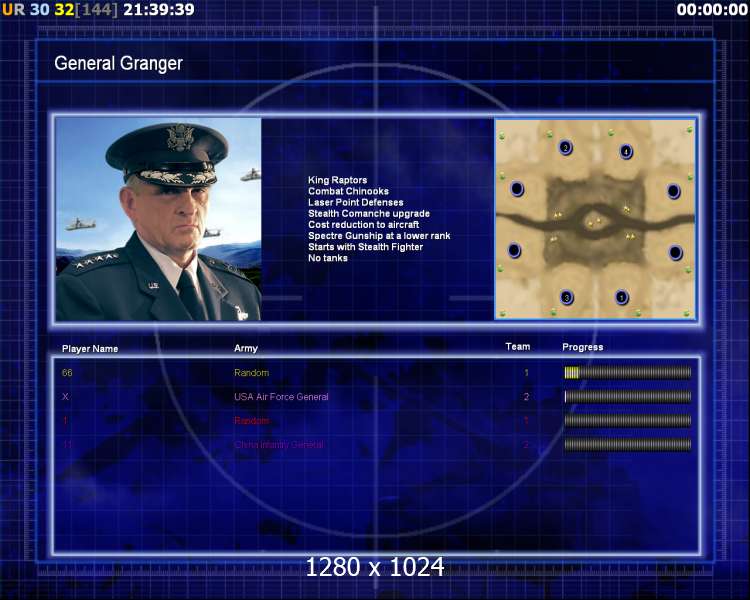Click team number in player 66's row
This screenshot has width=750, height=600.
click(526, 373)
